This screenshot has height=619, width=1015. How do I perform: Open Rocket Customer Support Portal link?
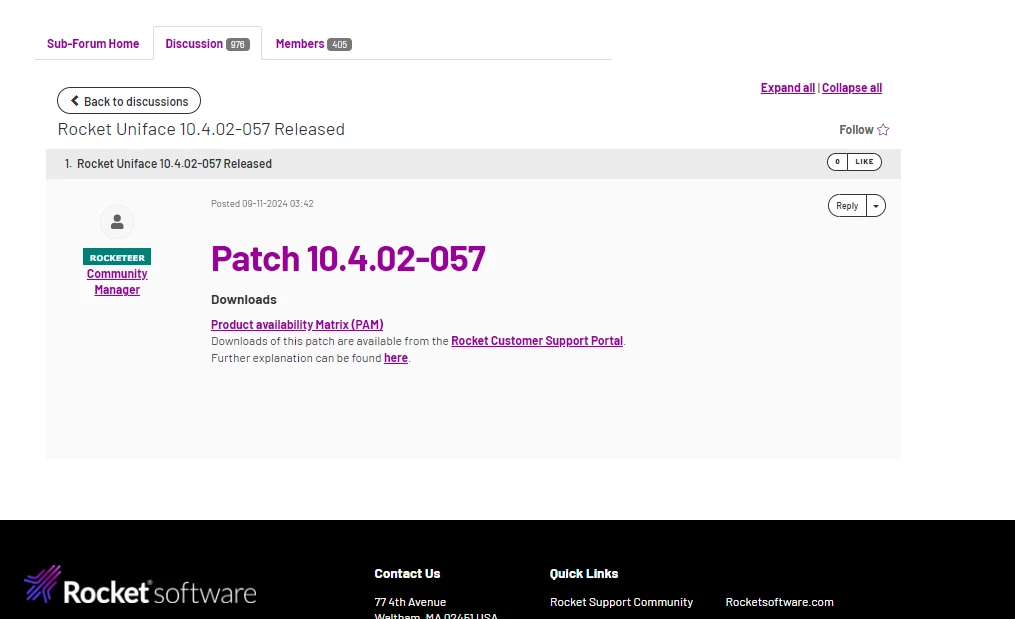[x=537, y=341]
